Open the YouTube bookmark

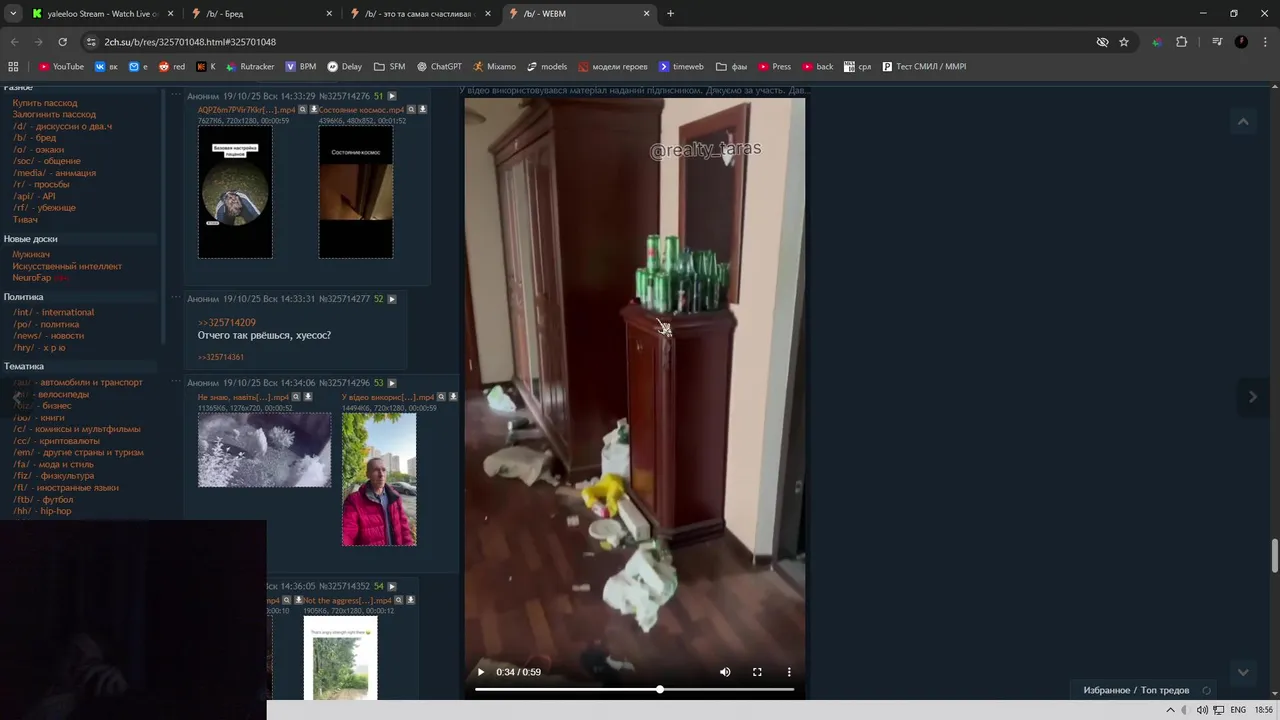[61, 67]
